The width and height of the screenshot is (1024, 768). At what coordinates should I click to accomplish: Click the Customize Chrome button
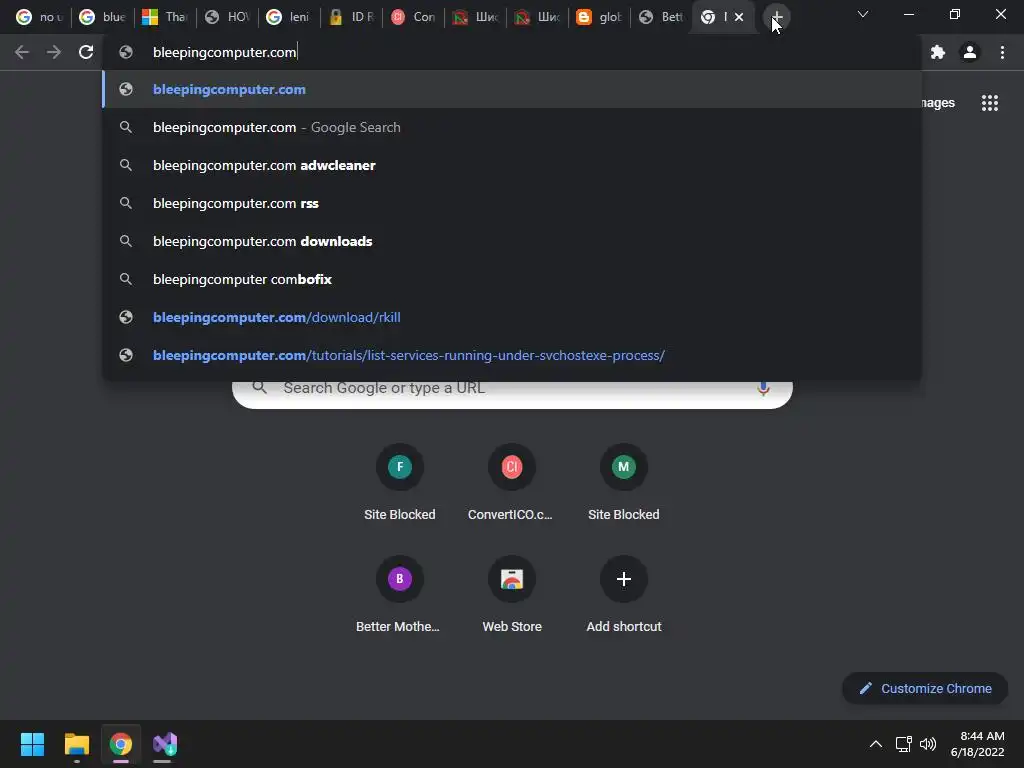point(925,688)
